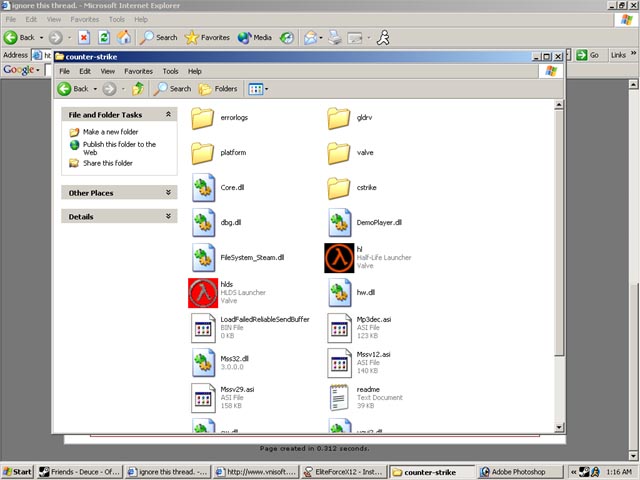Select the Core.dll file icon

tap(203, 188)
